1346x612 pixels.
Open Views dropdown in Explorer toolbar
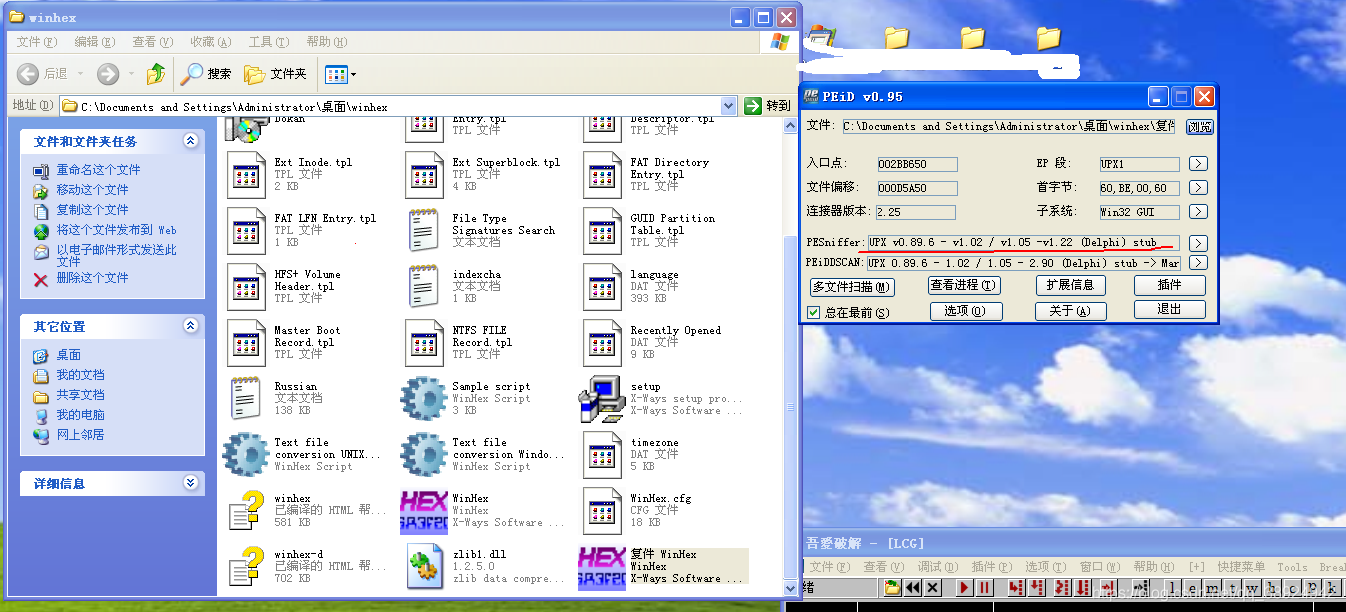(x=341, y=74)
